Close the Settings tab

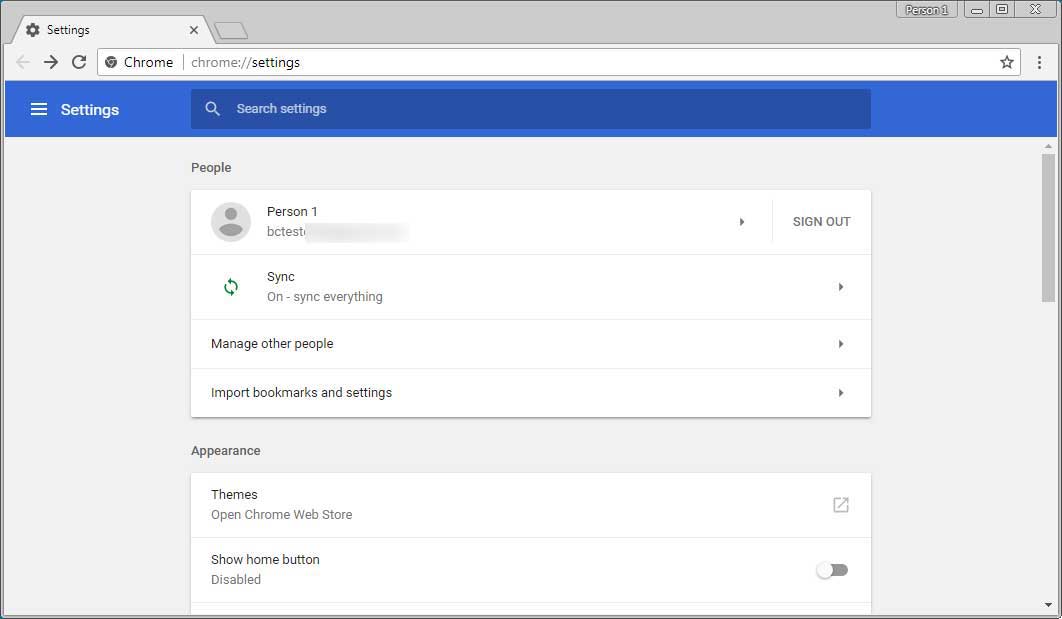194,30
